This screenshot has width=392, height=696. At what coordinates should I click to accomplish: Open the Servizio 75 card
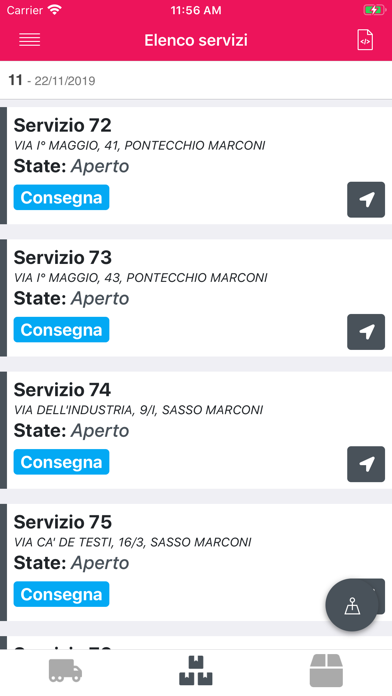click(x=196, y=562)
